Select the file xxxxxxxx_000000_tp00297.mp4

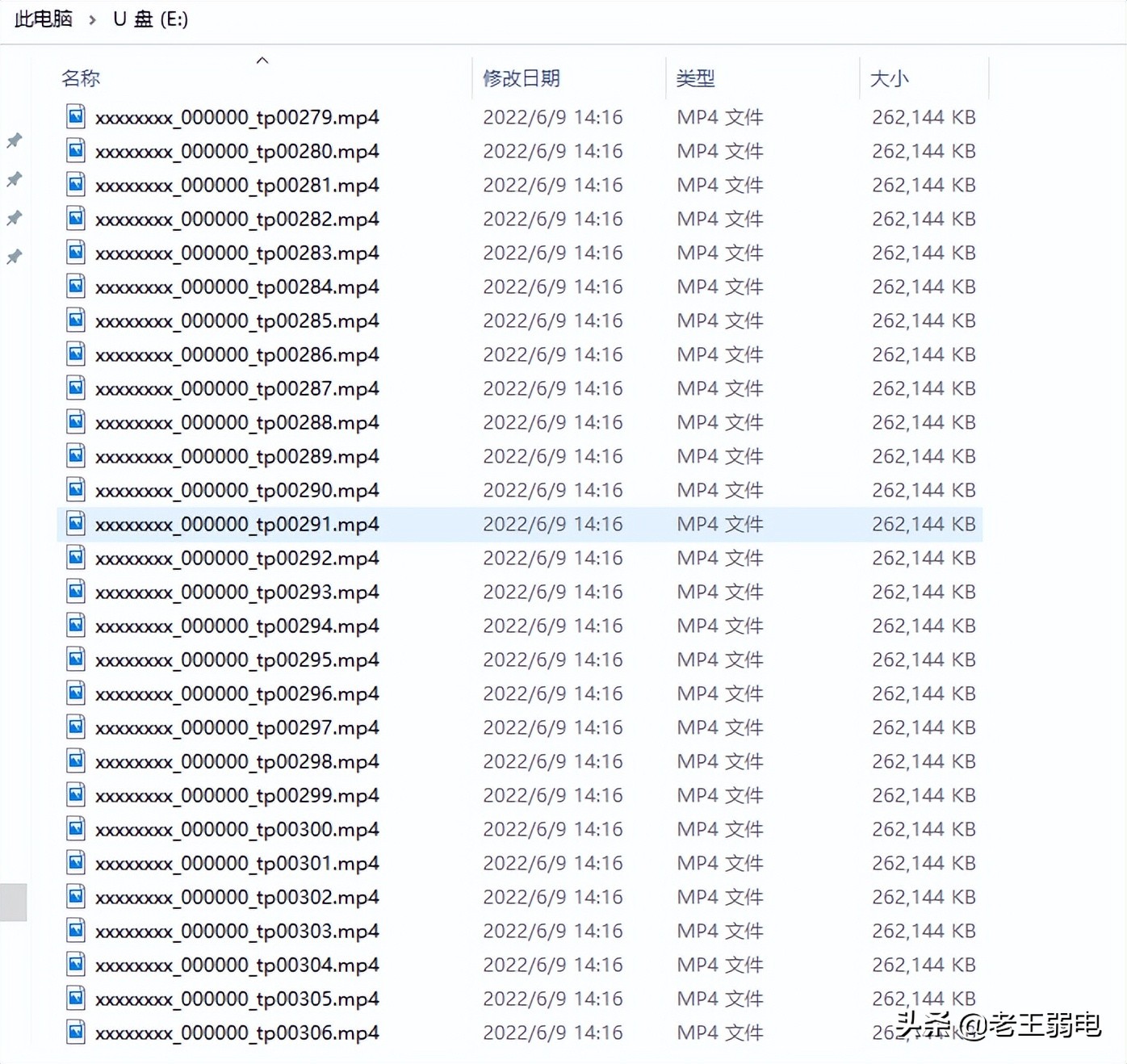click(237, 727)
